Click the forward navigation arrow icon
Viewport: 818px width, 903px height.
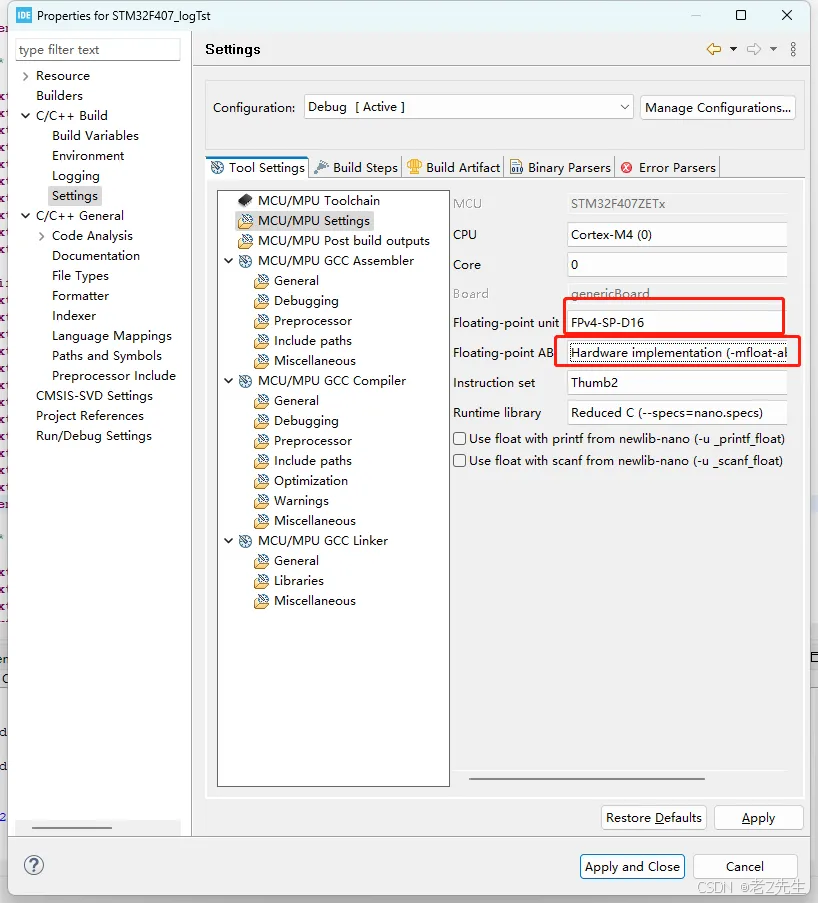tap(753, 50)
